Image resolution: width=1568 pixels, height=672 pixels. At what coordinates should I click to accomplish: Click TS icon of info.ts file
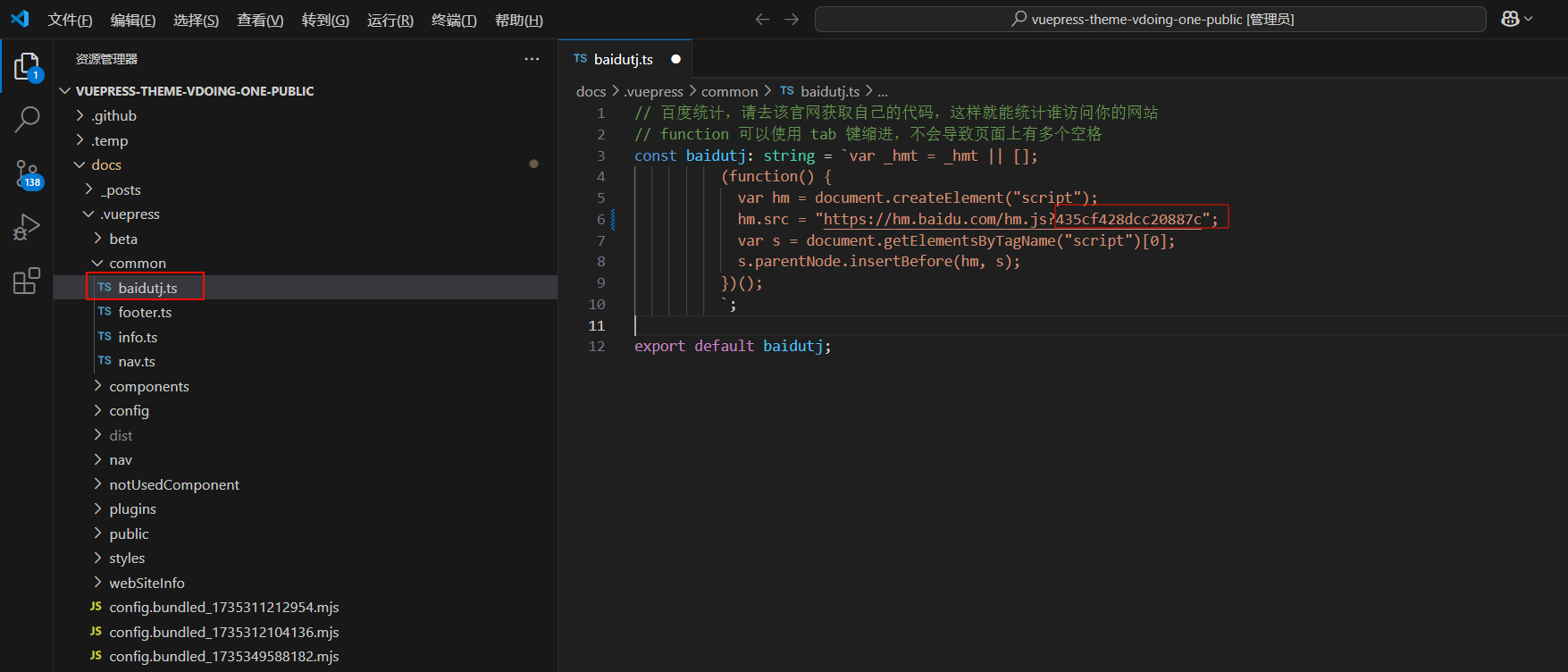coord(105,337)
